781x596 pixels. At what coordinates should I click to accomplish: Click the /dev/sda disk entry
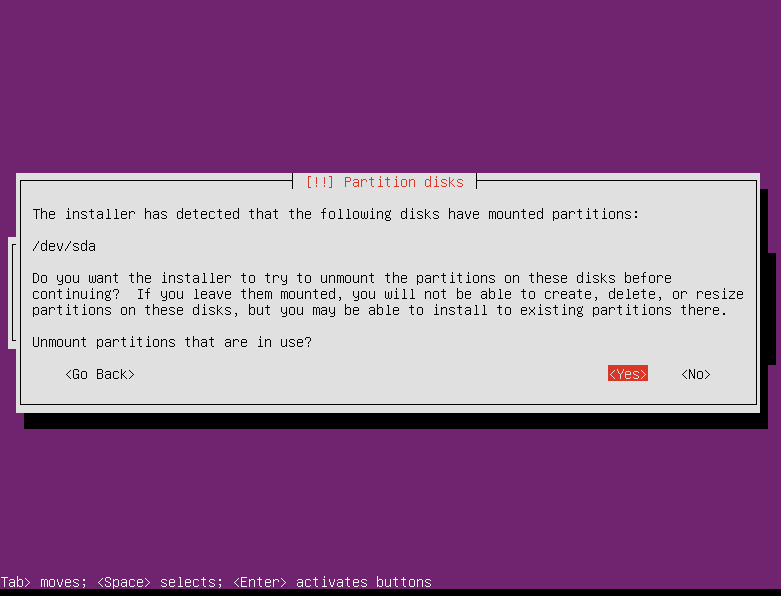click(x=64, y=246)
